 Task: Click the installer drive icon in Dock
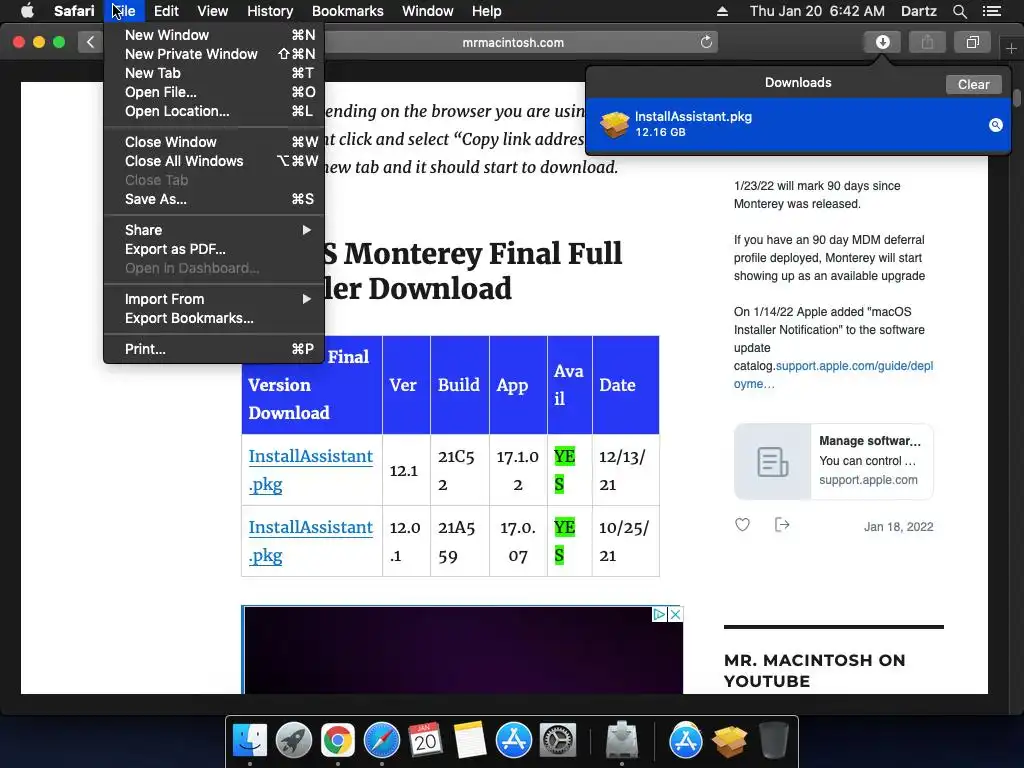(622, 740)
